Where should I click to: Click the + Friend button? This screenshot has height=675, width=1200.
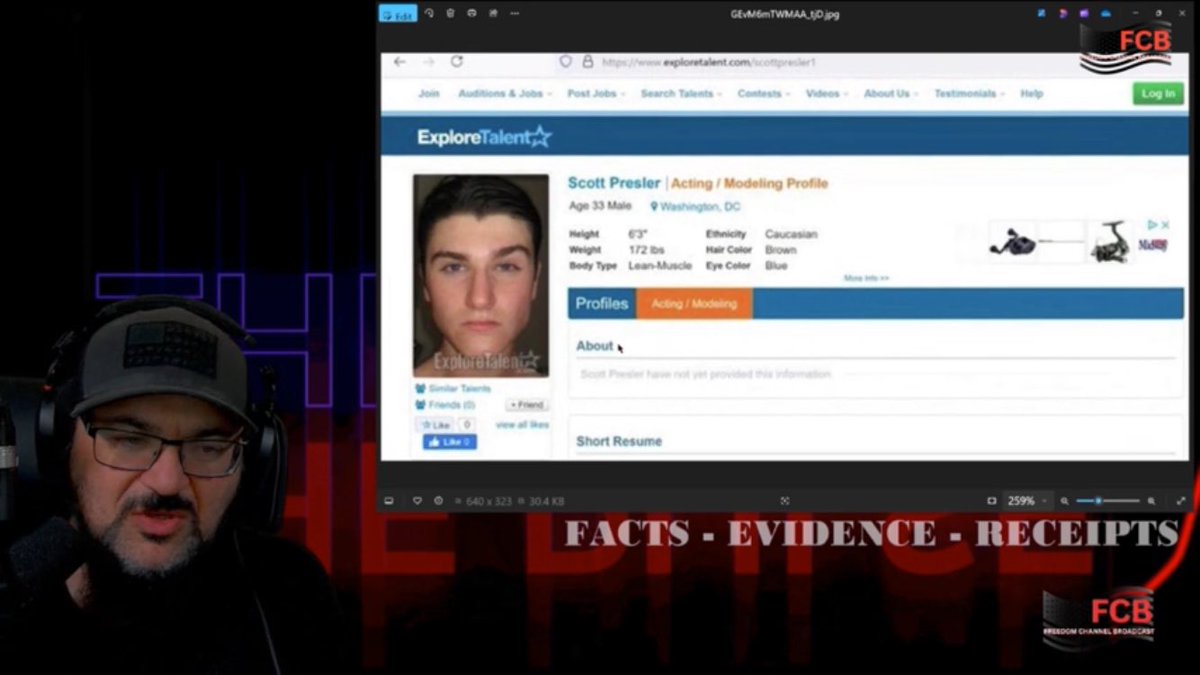tap(527, 405)
